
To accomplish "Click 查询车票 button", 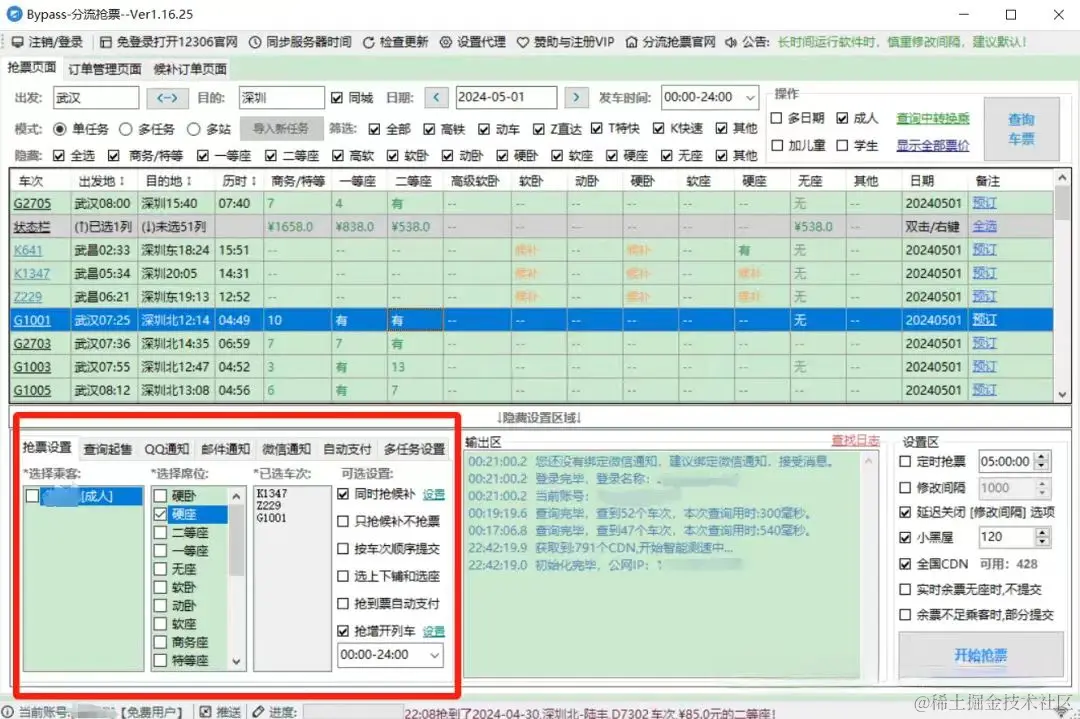I will click(1021, 129).
